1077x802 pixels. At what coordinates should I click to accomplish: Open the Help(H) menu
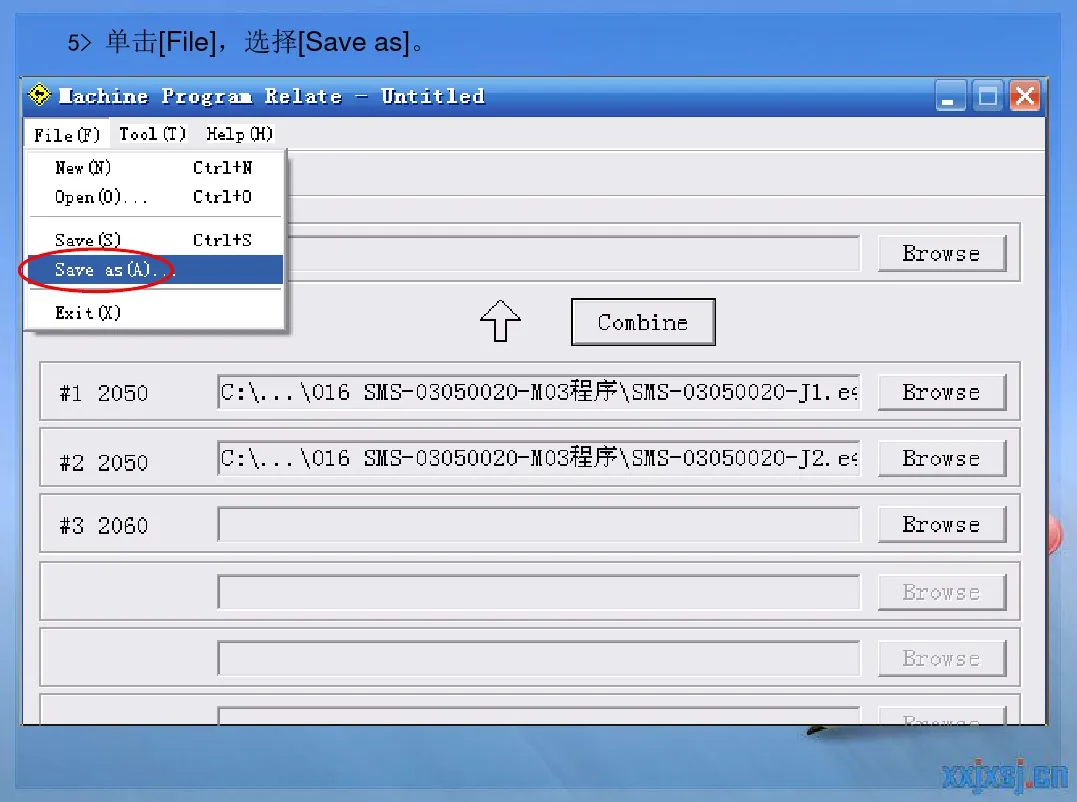click(239, 133)
